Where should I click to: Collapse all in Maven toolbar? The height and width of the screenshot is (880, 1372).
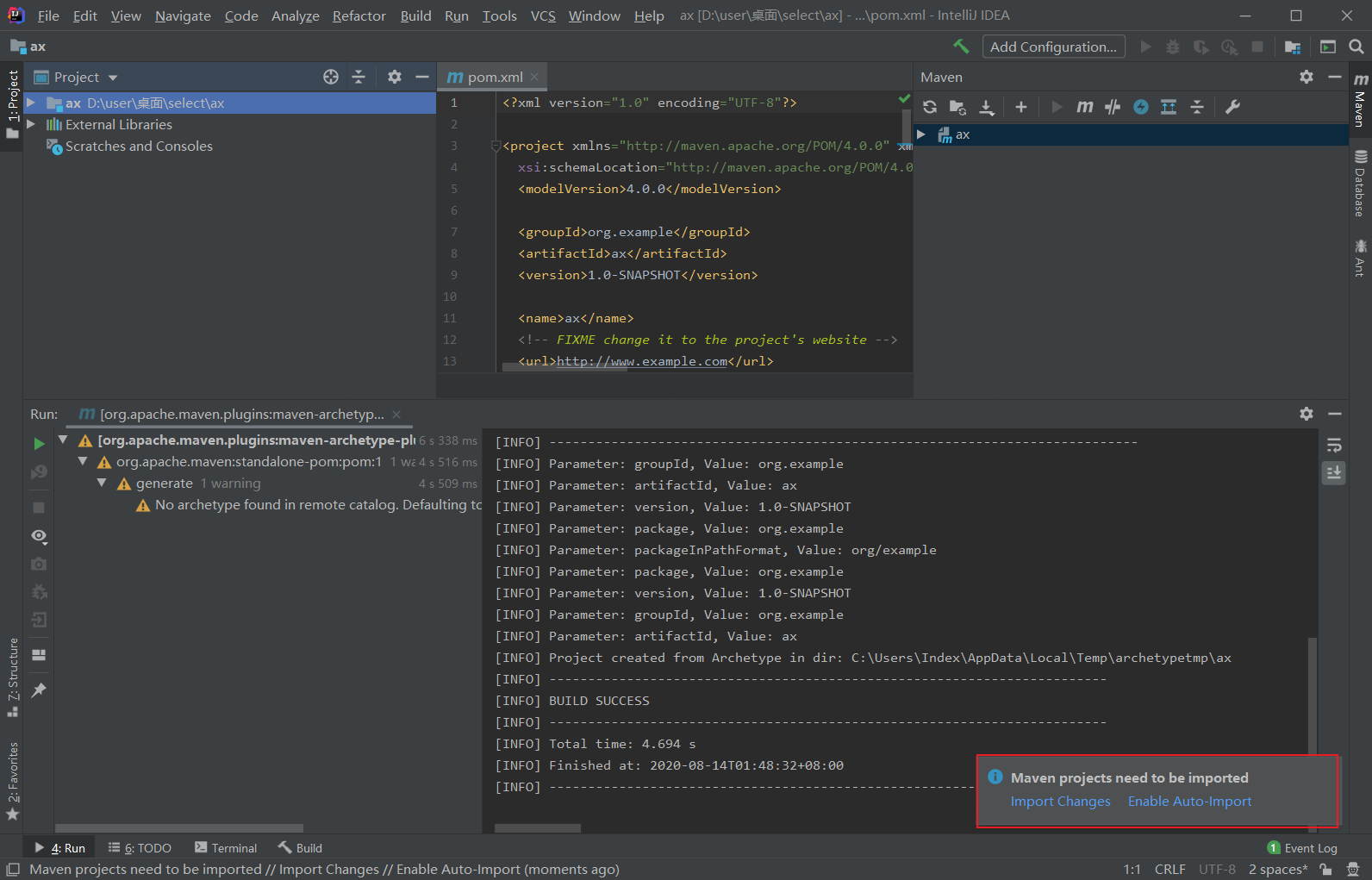(1197, 107)
